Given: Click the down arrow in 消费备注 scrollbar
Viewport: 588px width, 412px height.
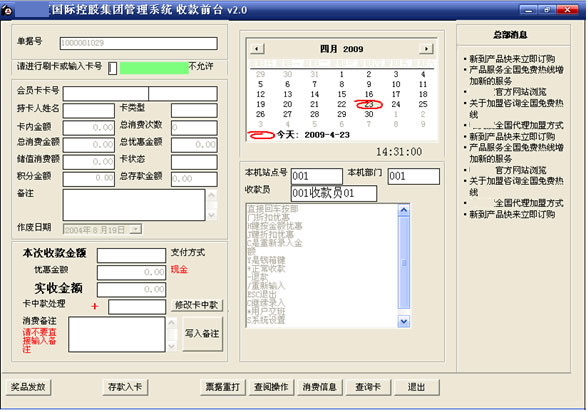Looking at the screenshot, I should tap(171, 346).
